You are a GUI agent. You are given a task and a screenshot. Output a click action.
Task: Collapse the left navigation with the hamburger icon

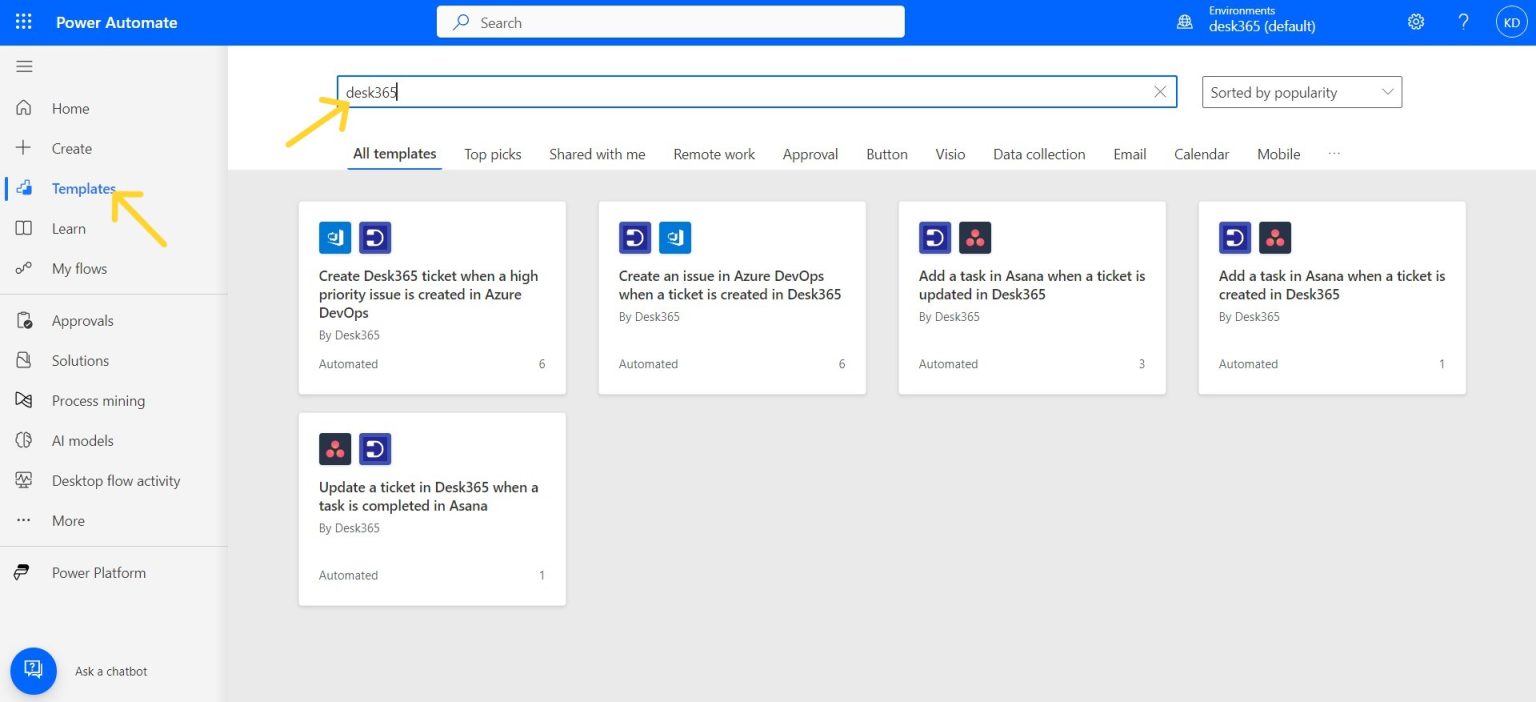point(24,65)
